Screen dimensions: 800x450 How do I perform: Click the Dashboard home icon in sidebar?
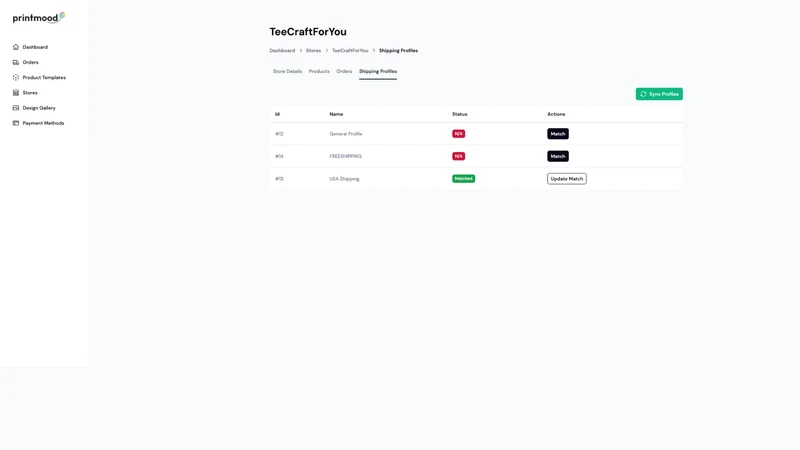click(16, 47)
